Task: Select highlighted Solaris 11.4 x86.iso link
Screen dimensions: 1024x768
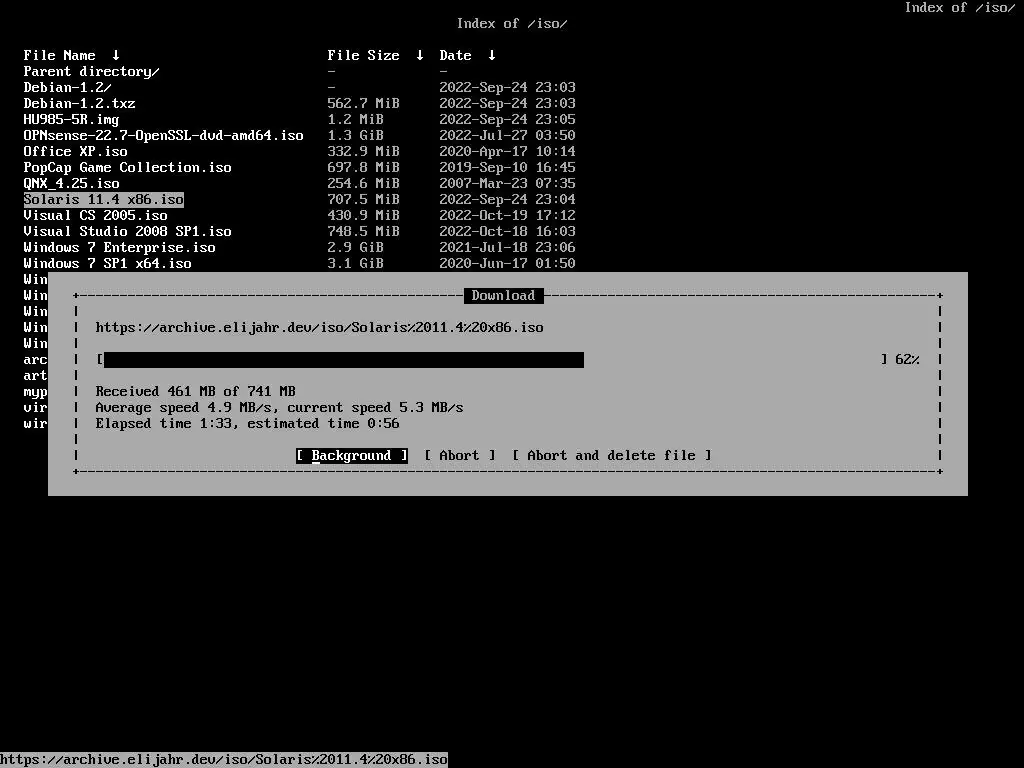Action: [x=104, y=199]
